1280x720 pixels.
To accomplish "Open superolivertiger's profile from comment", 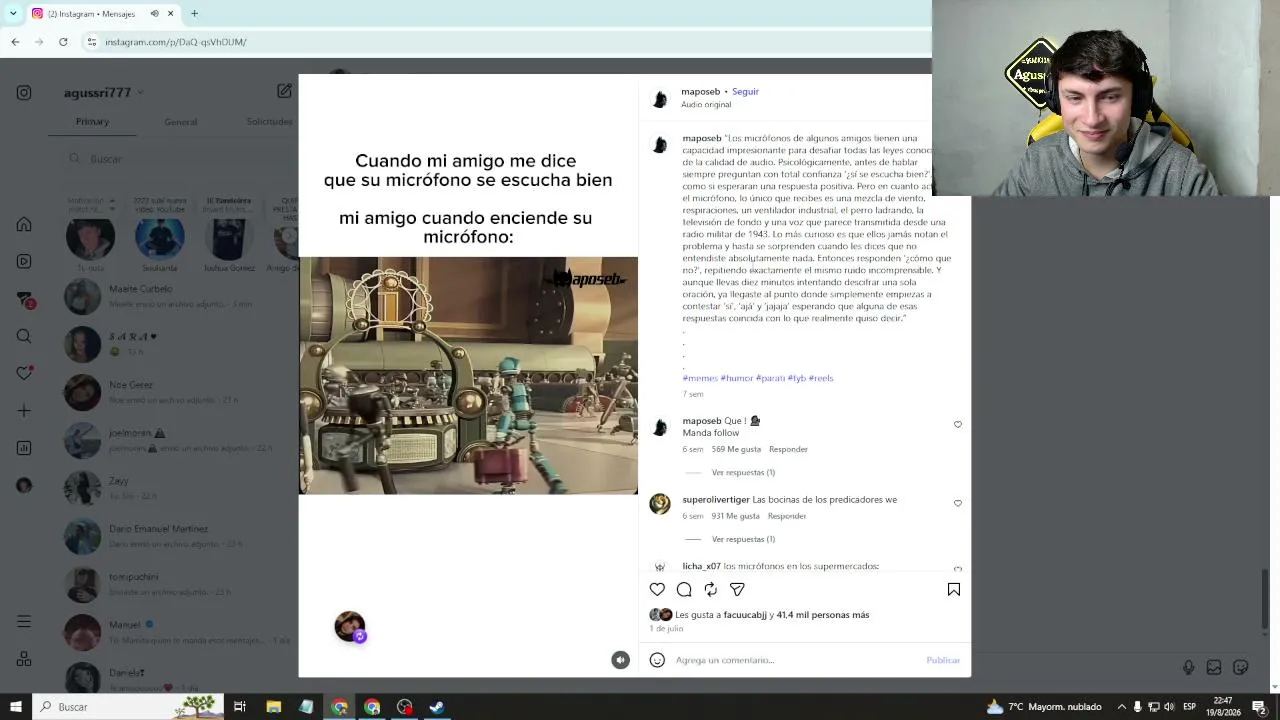I will click(x=716, y=500).
